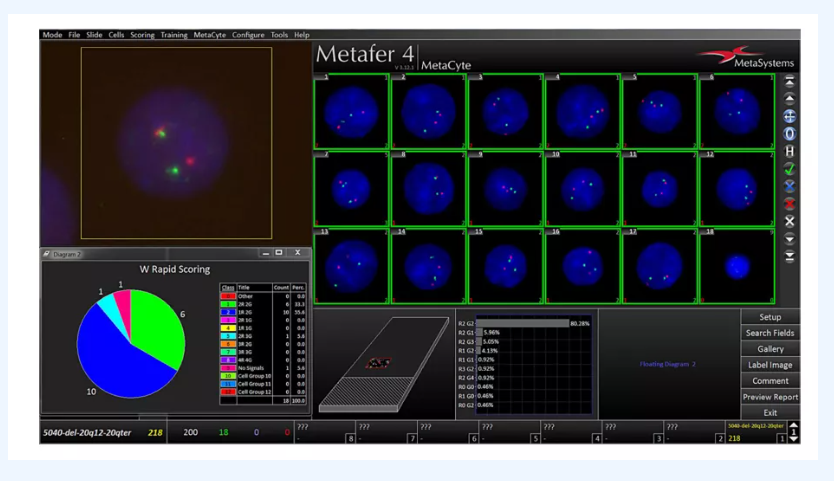
Task: Open the Training menu
Action: pos(174,35)
